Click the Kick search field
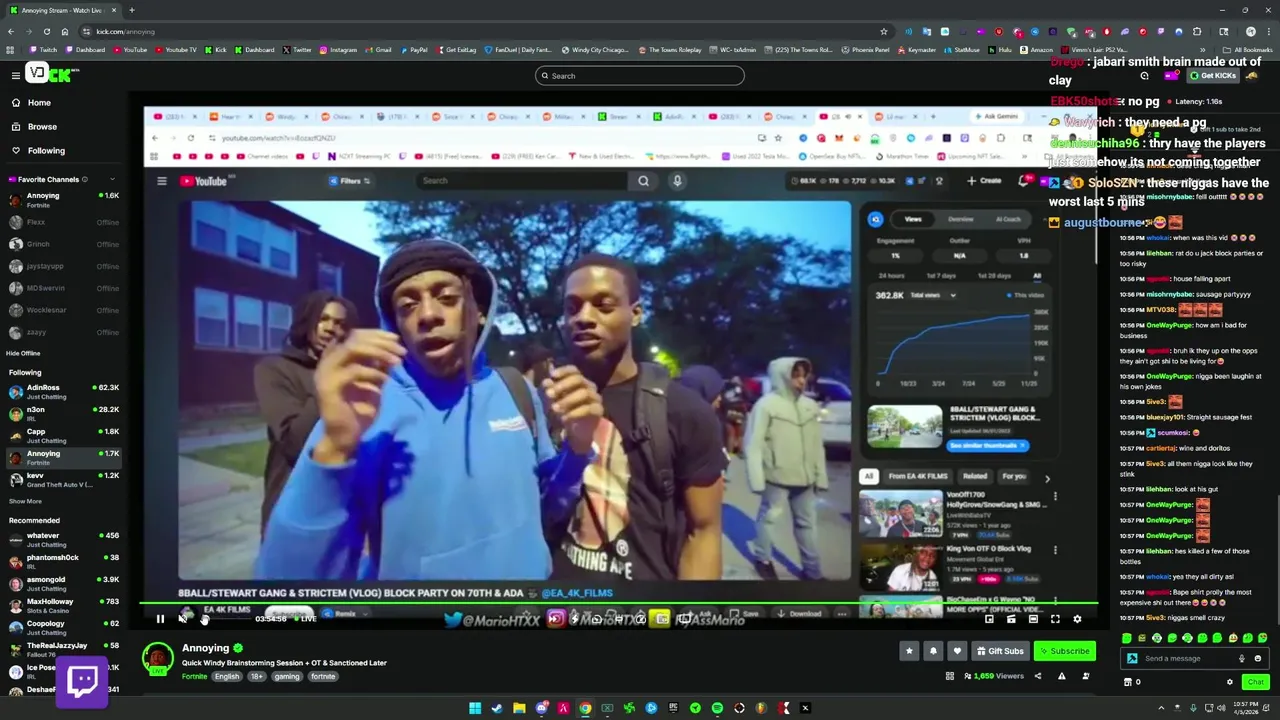This screenshot has height=720, width=1280. coord(640,75)
